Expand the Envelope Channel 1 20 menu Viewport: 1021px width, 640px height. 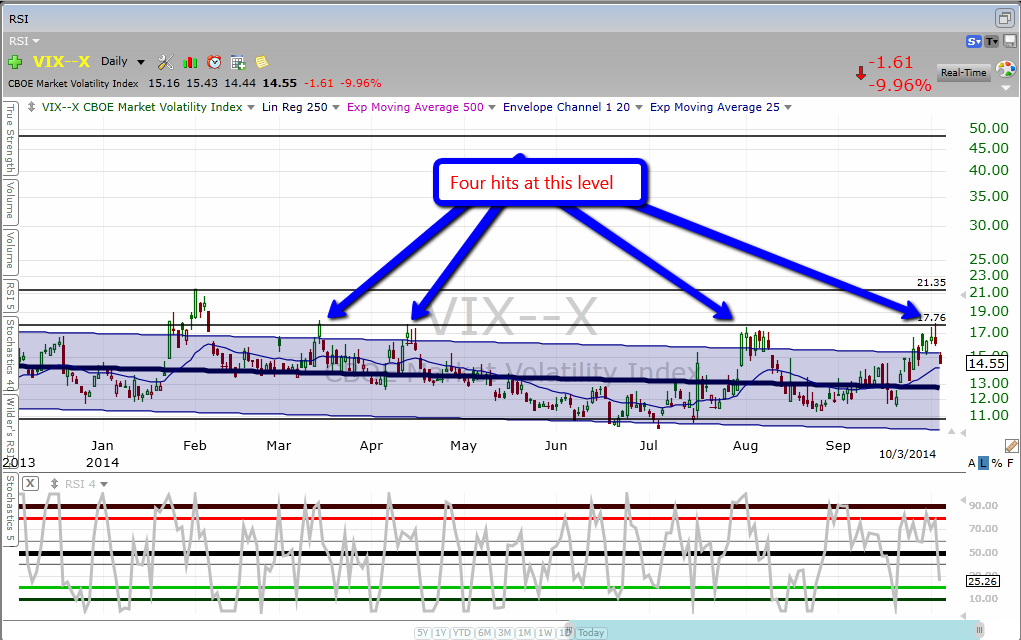(638, 107)
